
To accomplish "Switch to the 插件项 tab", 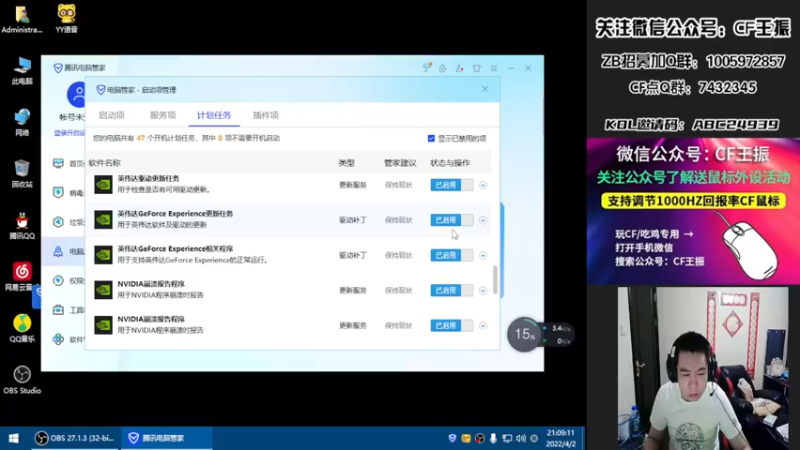I will pyautogui.click(x=266, y=115).
